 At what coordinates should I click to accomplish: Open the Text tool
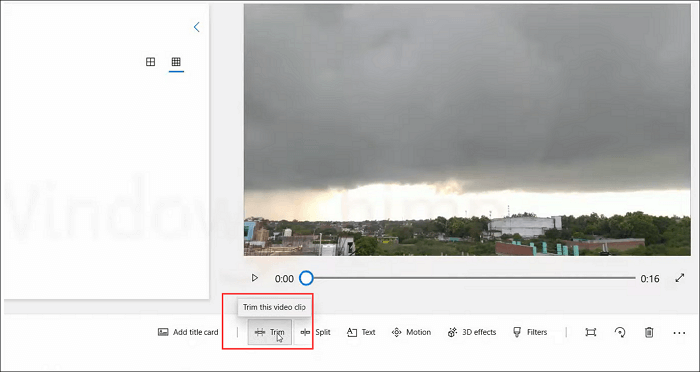click(361, 332)
